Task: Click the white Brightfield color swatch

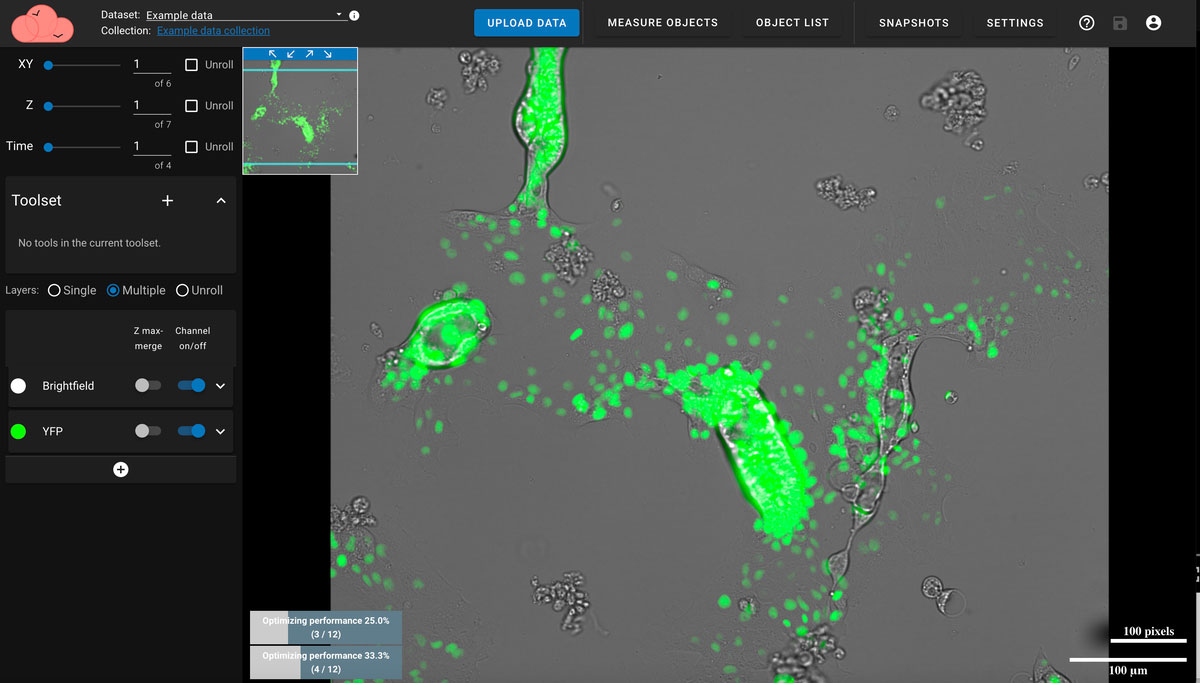Action: [18, 386]
